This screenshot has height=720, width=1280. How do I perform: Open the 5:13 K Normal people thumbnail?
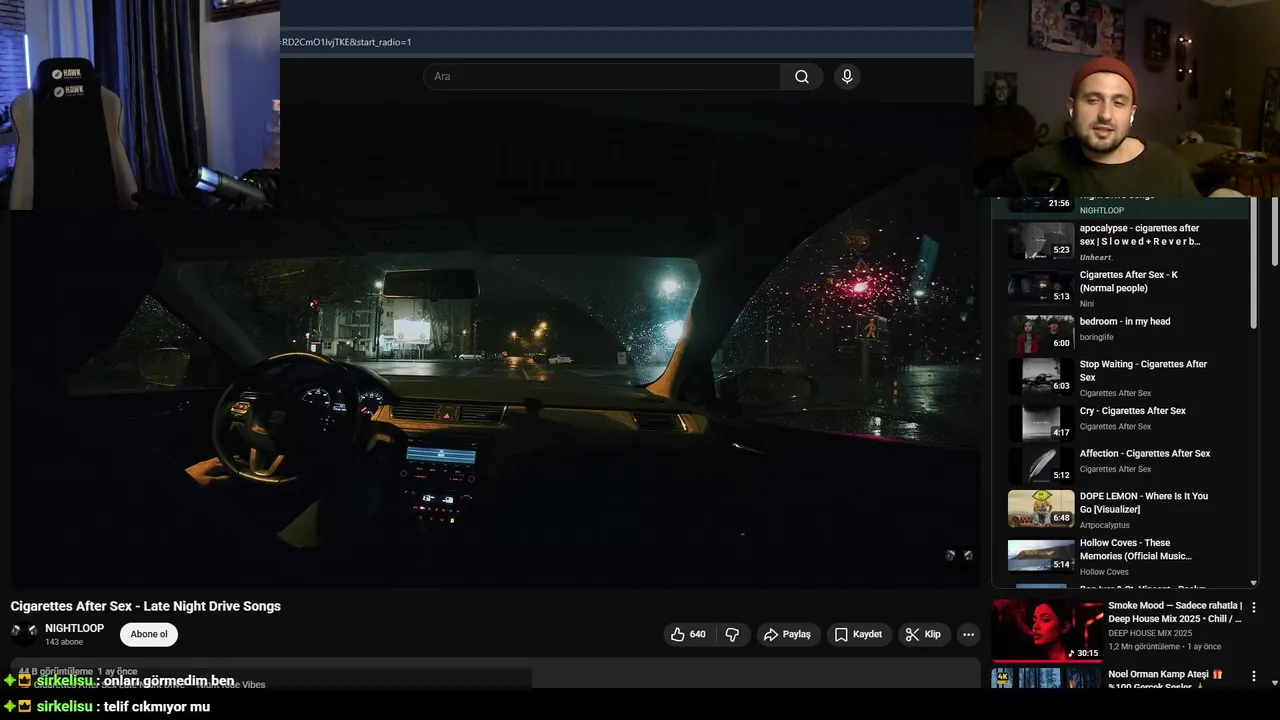point(1041,286)
